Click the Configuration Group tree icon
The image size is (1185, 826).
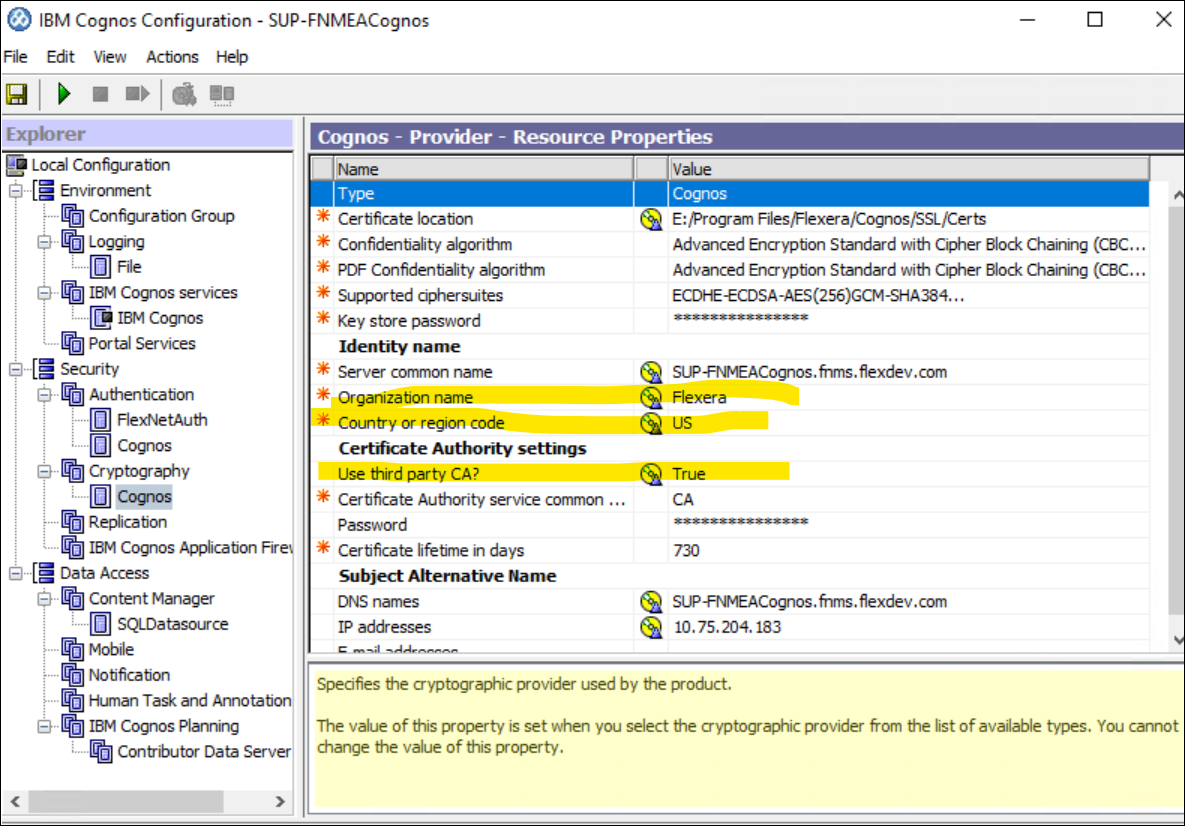(73, 216)
